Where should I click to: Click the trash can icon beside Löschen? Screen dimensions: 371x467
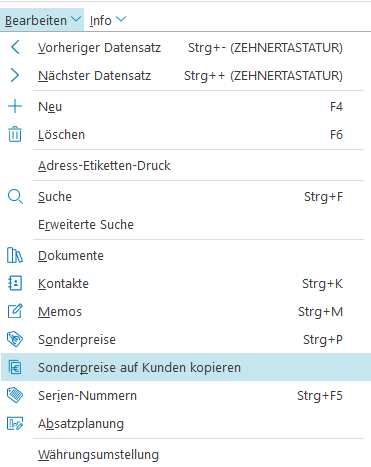15,134
